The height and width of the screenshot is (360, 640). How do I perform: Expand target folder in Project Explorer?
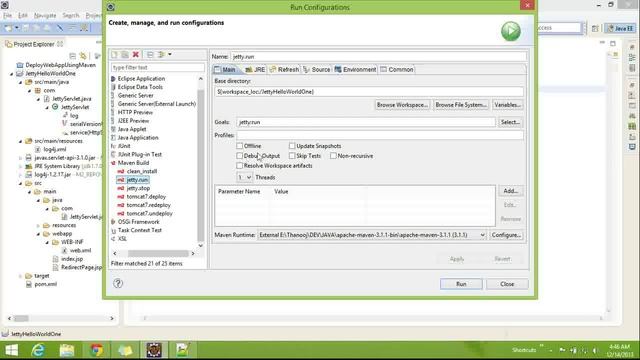click(20, 276)
